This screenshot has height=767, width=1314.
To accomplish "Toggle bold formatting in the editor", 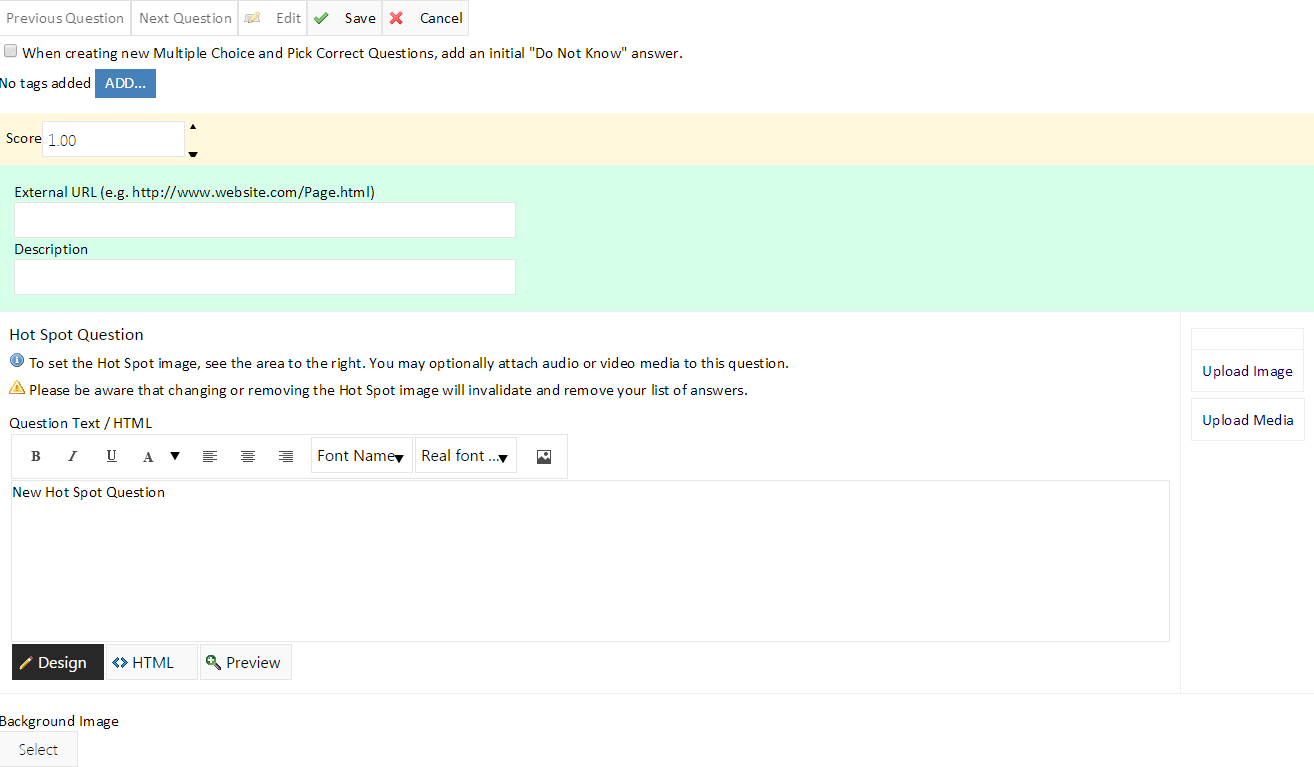I will pyautogui.click(x=36, y=456).
